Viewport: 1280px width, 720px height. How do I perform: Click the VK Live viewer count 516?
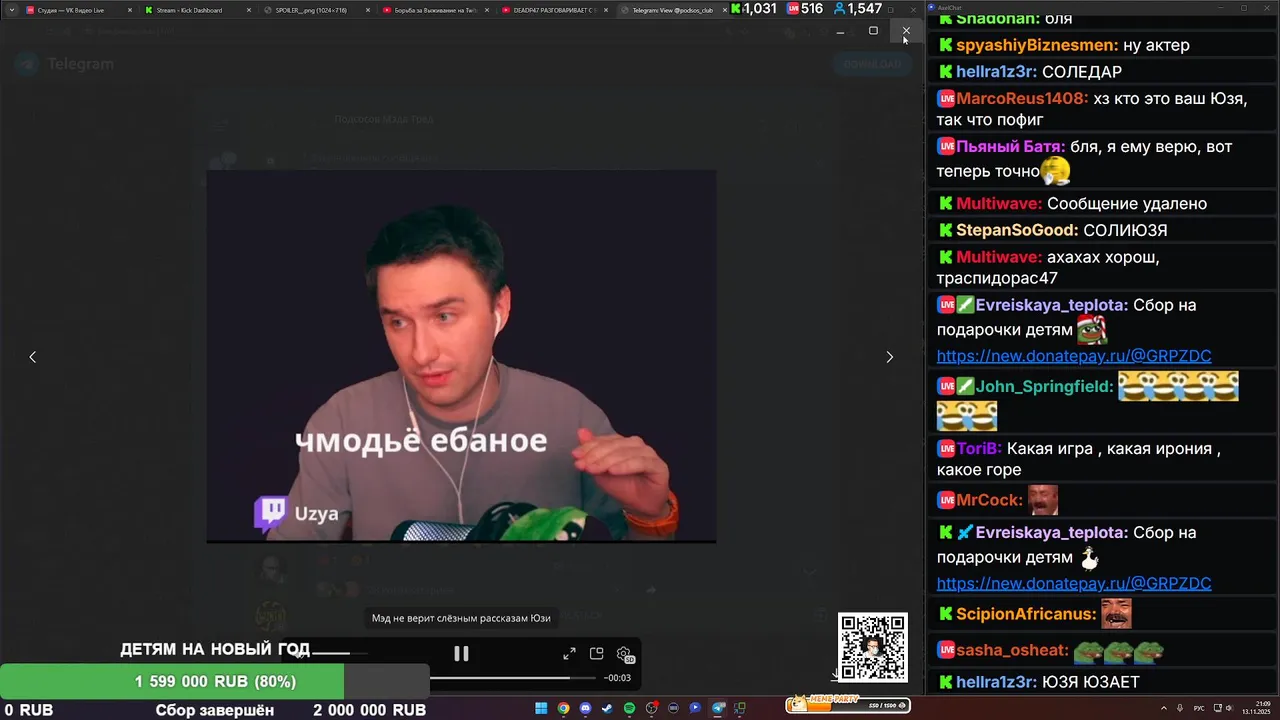[x=805, y=8]
